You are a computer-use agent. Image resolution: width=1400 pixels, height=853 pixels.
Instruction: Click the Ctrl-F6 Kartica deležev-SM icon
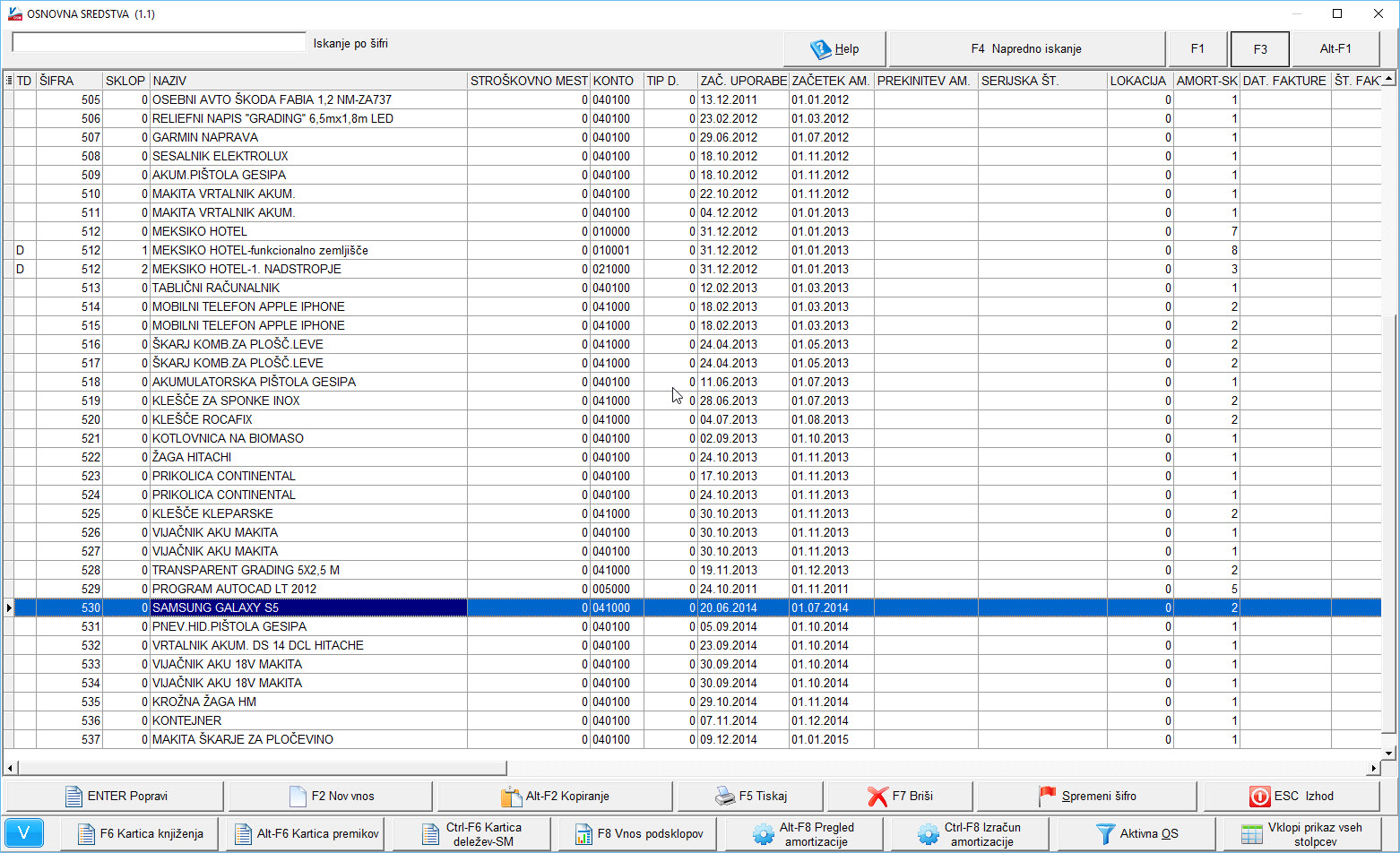pyautogui.click(x=430, y=834)
